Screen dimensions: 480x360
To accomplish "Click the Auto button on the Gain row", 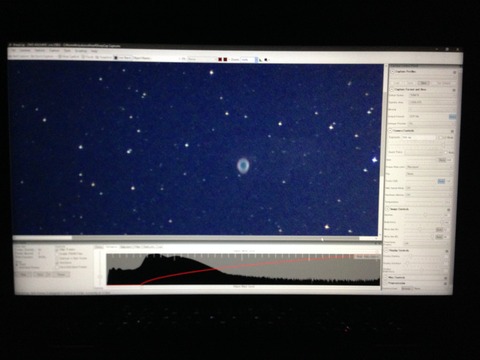I will coord(442,160).
